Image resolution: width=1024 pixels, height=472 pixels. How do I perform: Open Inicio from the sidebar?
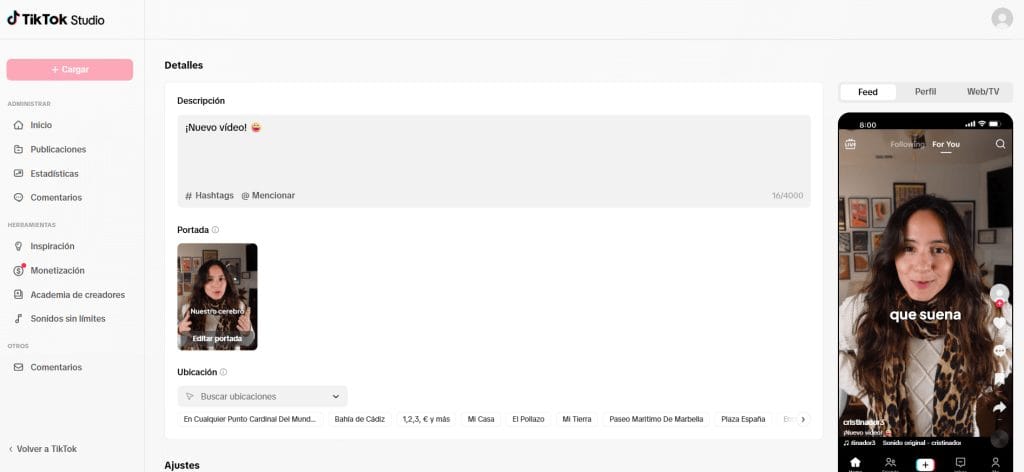41,125
